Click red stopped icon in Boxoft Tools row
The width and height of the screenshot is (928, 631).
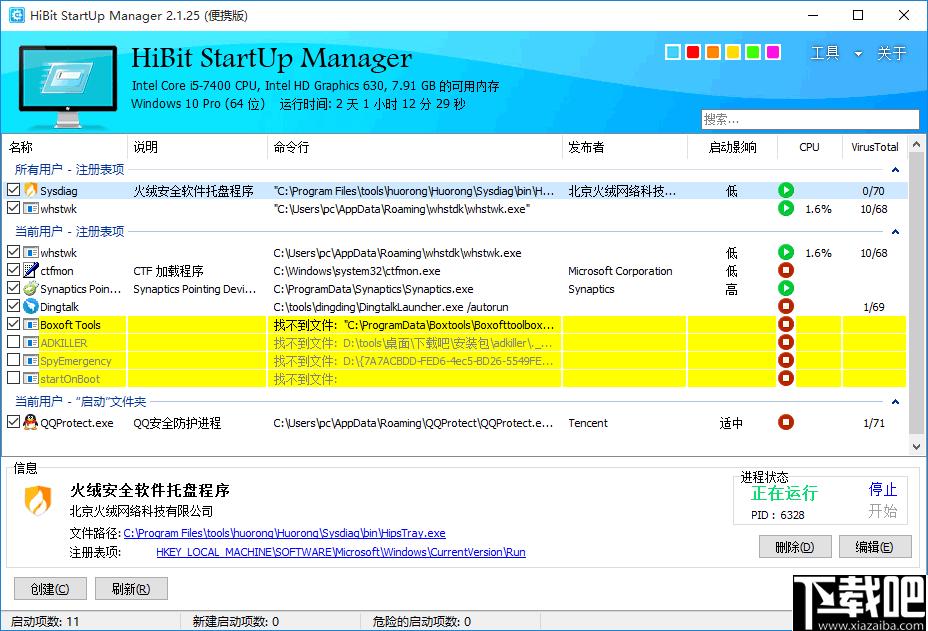click(x=785, y=324)
